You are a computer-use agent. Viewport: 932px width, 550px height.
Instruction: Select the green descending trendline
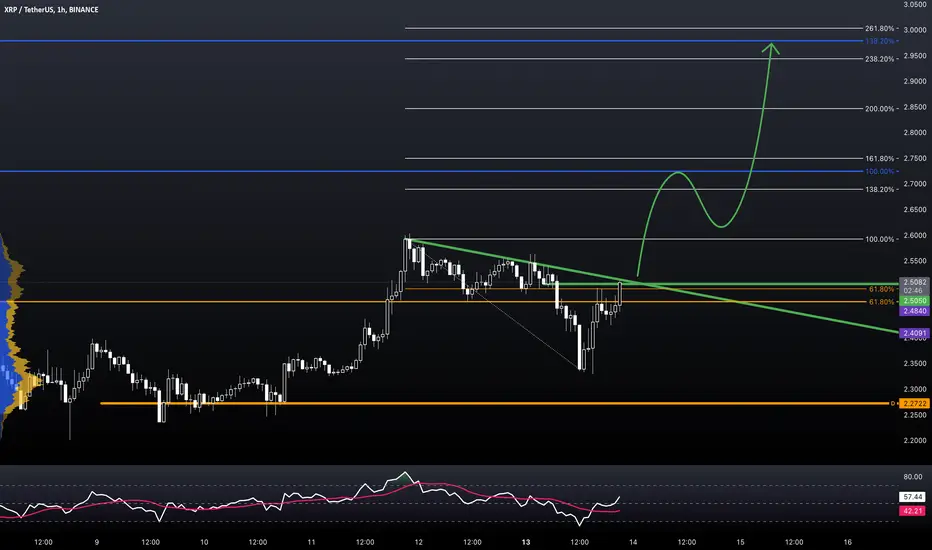click(x=653, y=287)
